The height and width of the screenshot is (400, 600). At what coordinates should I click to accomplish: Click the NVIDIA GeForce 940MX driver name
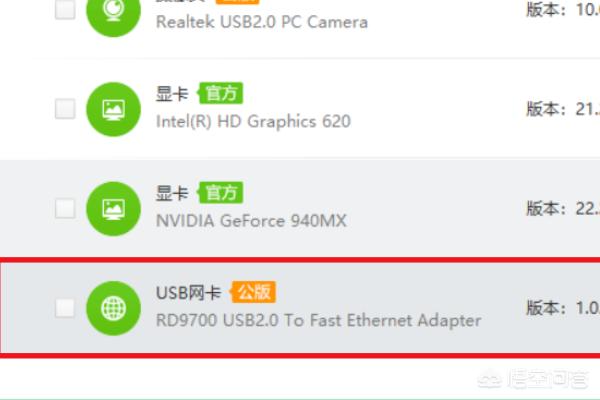pyautogui.click(x=251, y=221)
